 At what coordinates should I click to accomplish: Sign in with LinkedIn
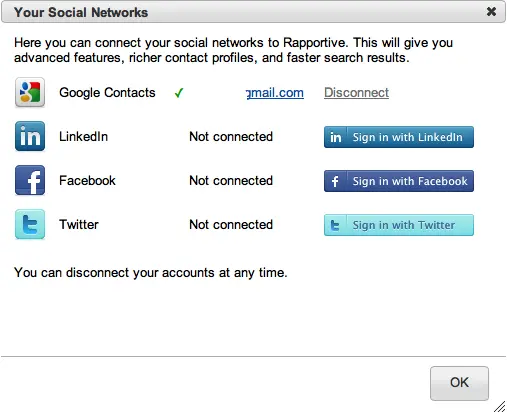pos(399,137)
